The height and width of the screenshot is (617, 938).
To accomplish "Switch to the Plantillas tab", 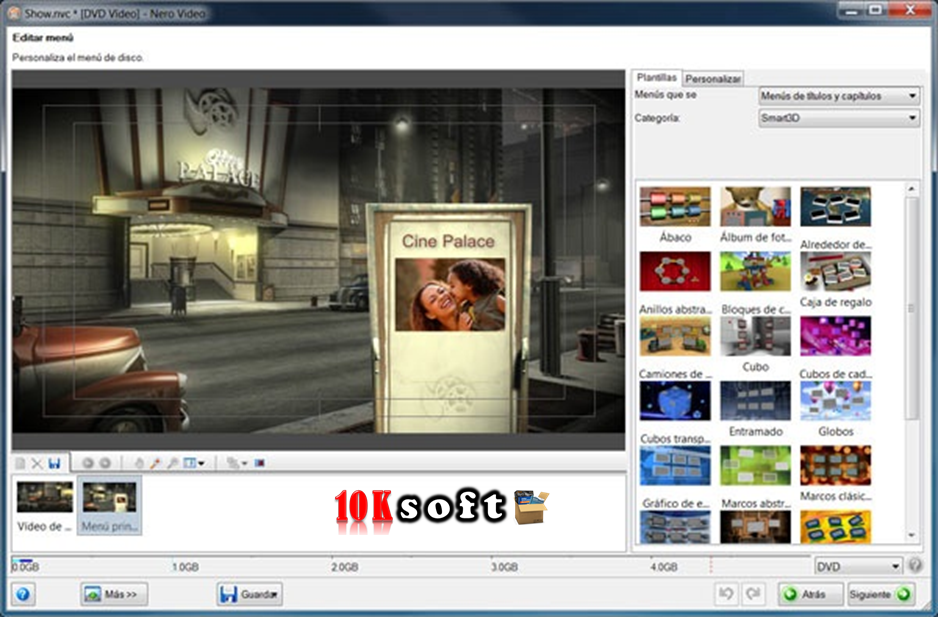I will click(656, 78).
